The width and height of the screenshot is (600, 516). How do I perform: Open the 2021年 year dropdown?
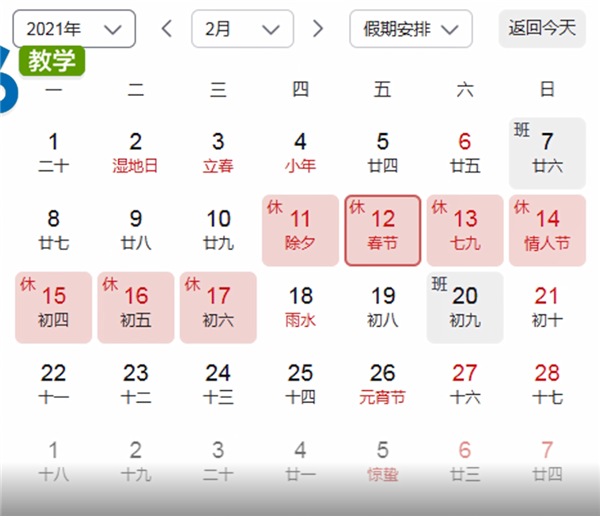(x=74, y=29)
